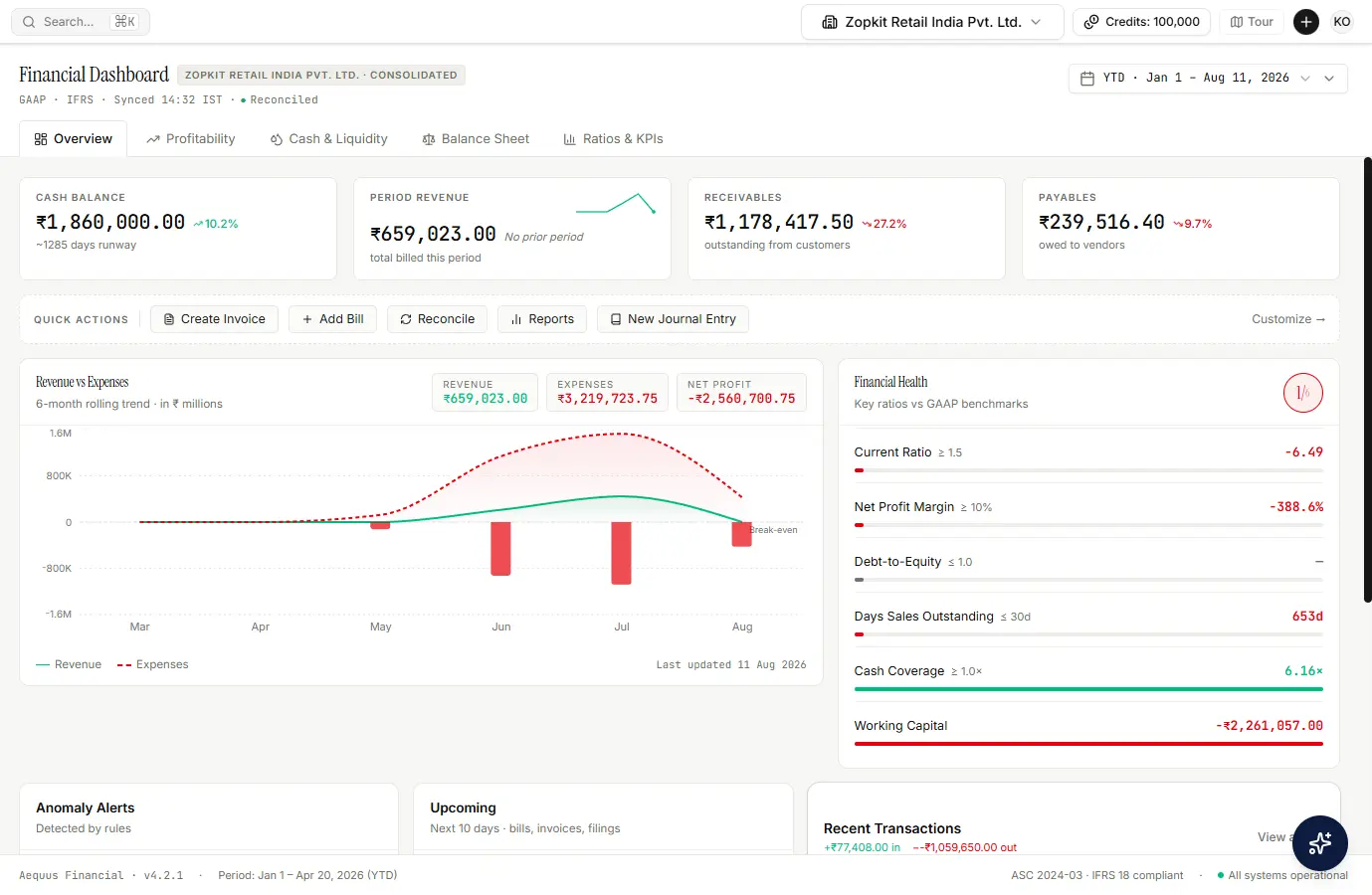Click the page vertical scrollbar
The height and width of the screenshot is (895, 1372).
[1368, 378]
